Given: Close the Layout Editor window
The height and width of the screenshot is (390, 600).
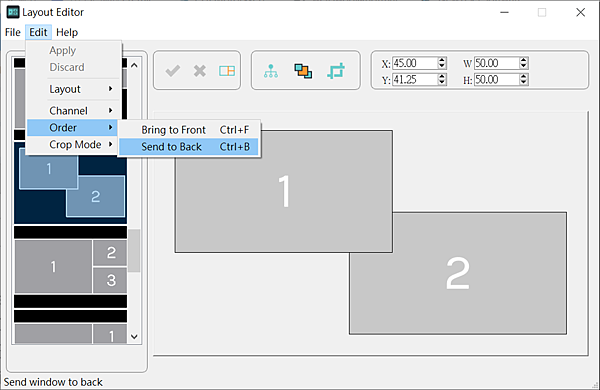Looking at the screenshot, I should (x=580, y=12).
